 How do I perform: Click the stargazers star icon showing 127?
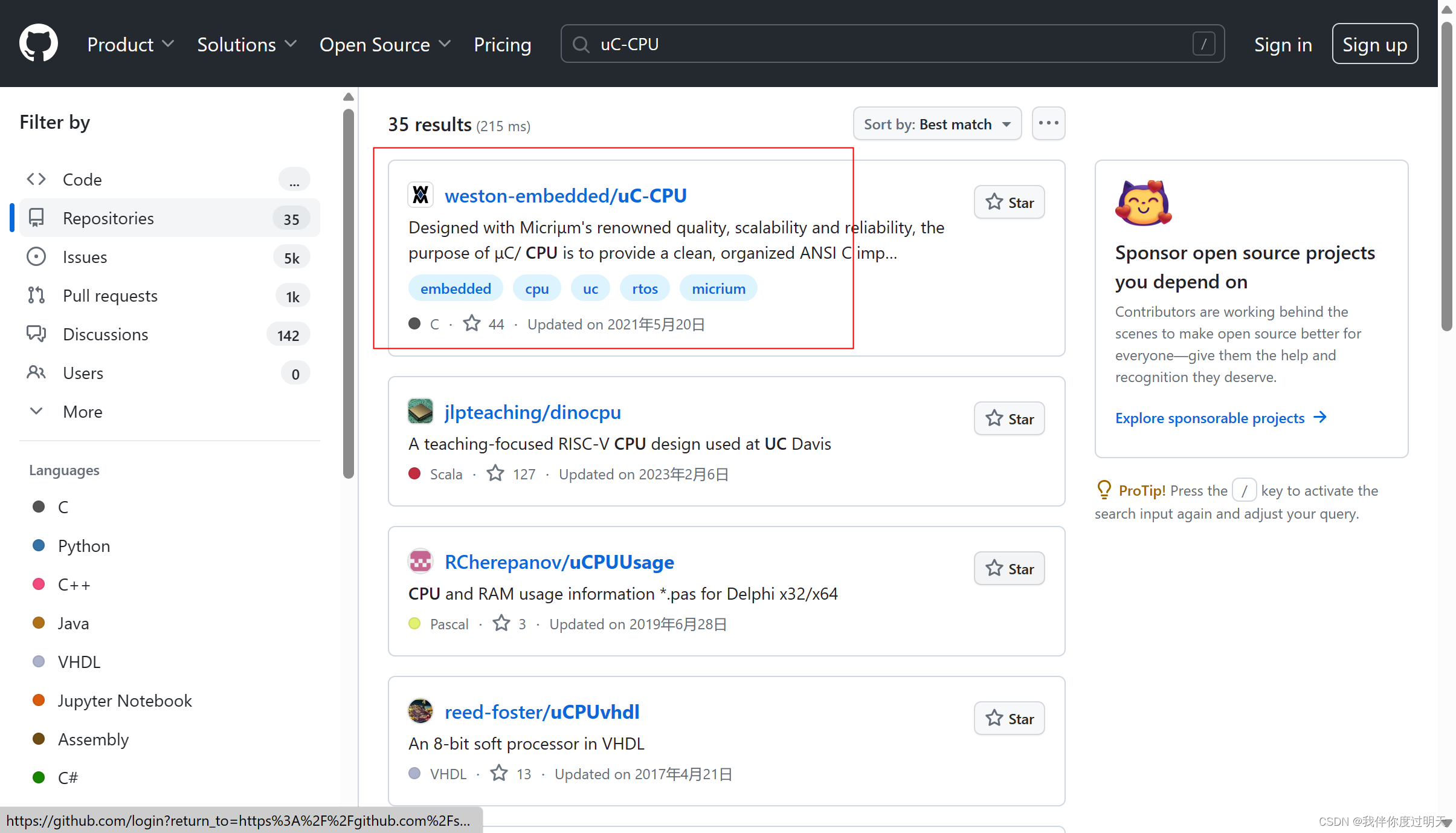tap(495, 474)
